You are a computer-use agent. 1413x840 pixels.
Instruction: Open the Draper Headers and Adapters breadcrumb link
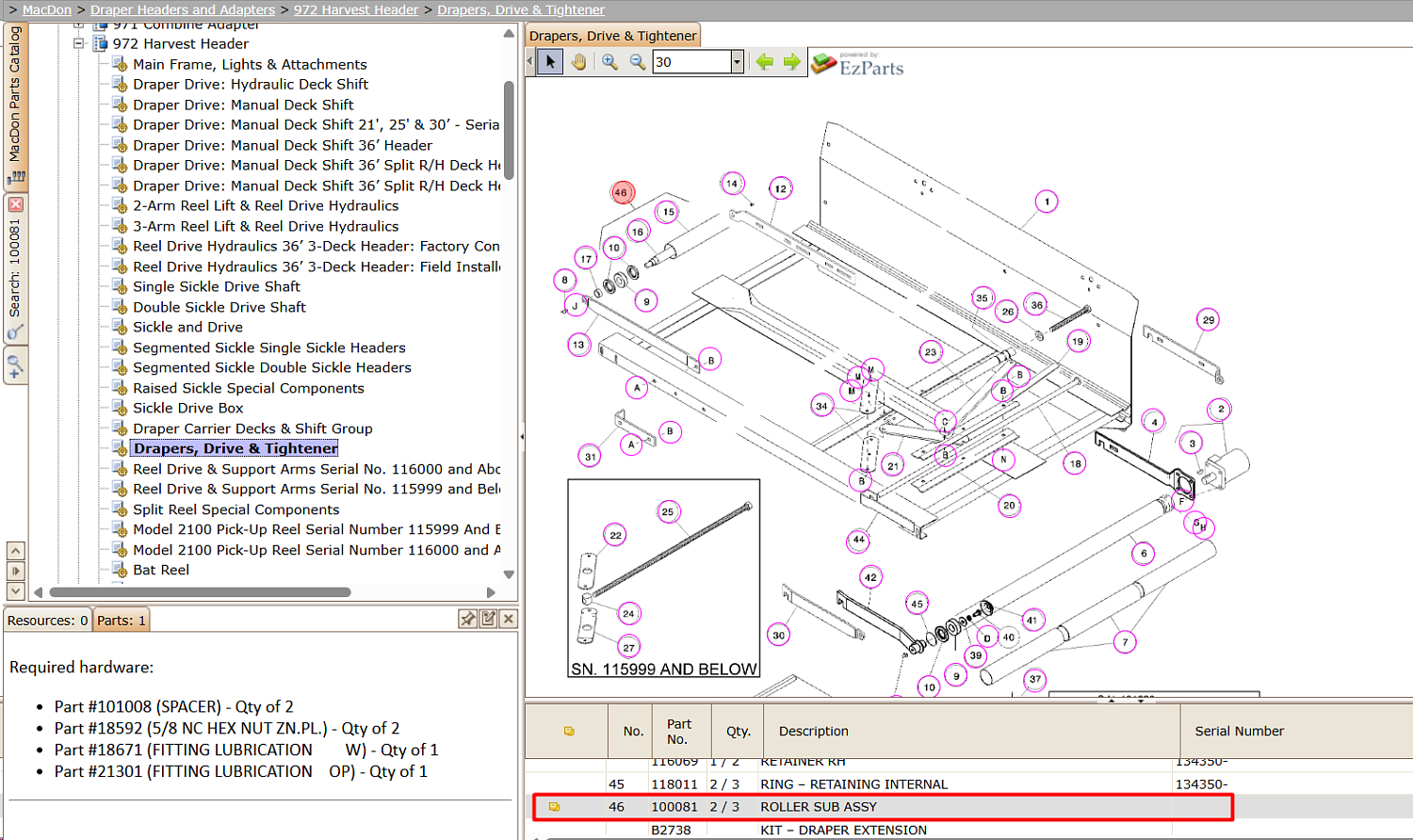pos(183,9)
